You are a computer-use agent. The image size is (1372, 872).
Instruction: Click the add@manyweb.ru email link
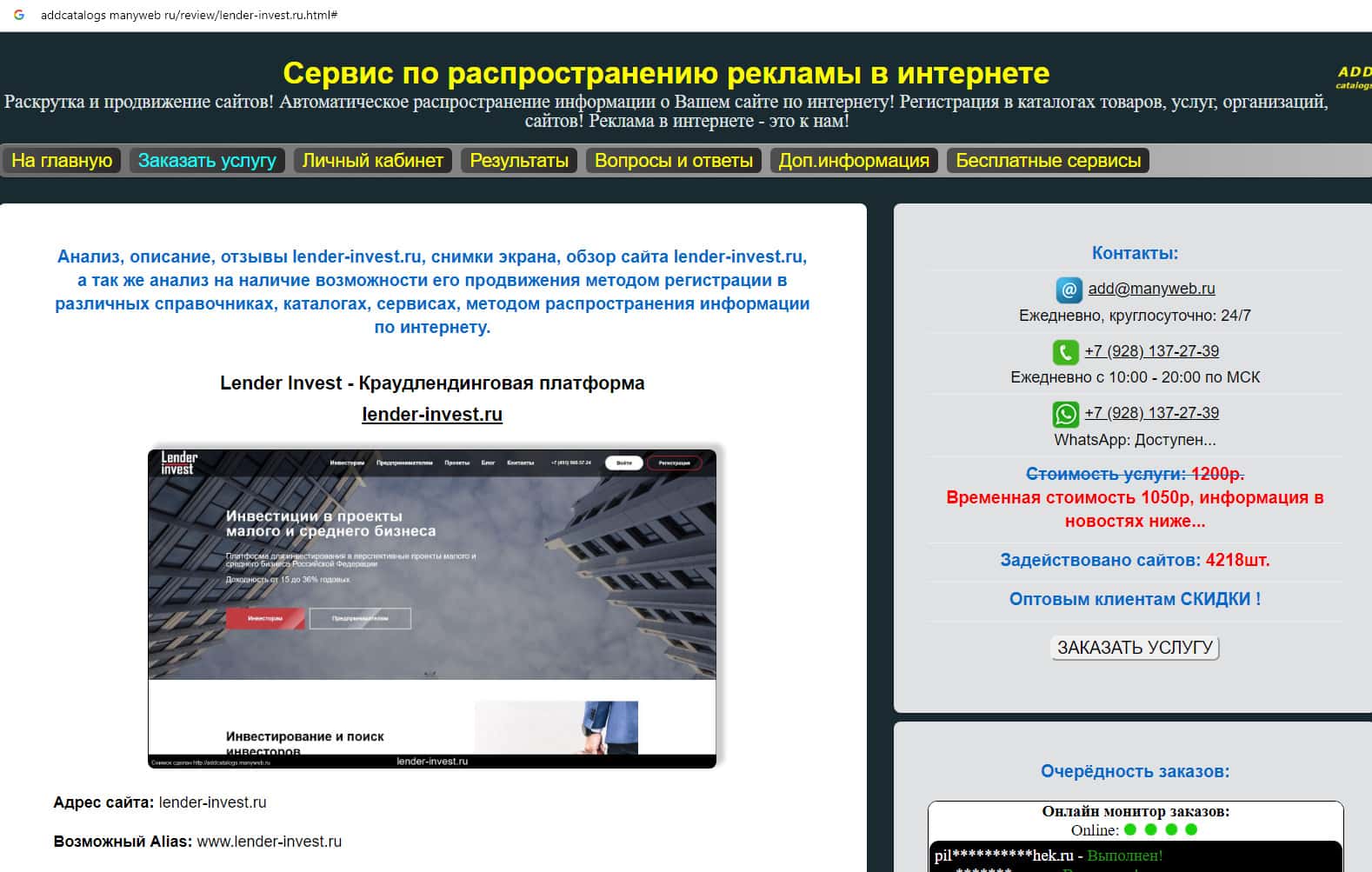1151,289
